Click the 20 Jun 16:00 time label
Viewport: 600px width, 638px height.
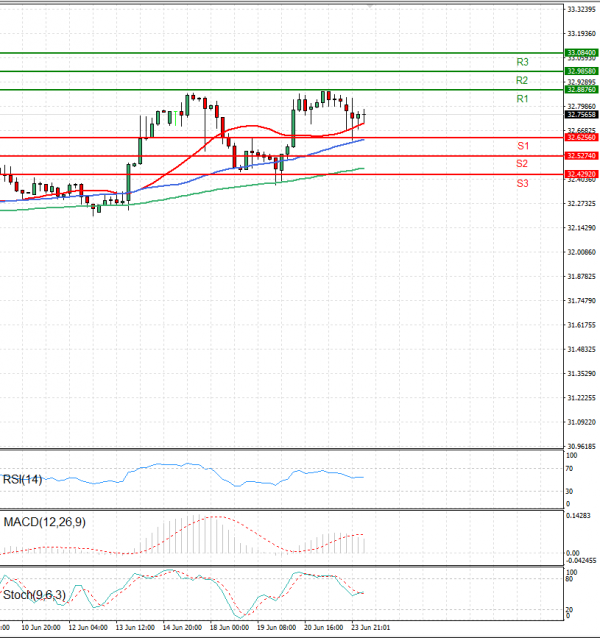pos(323,627)
